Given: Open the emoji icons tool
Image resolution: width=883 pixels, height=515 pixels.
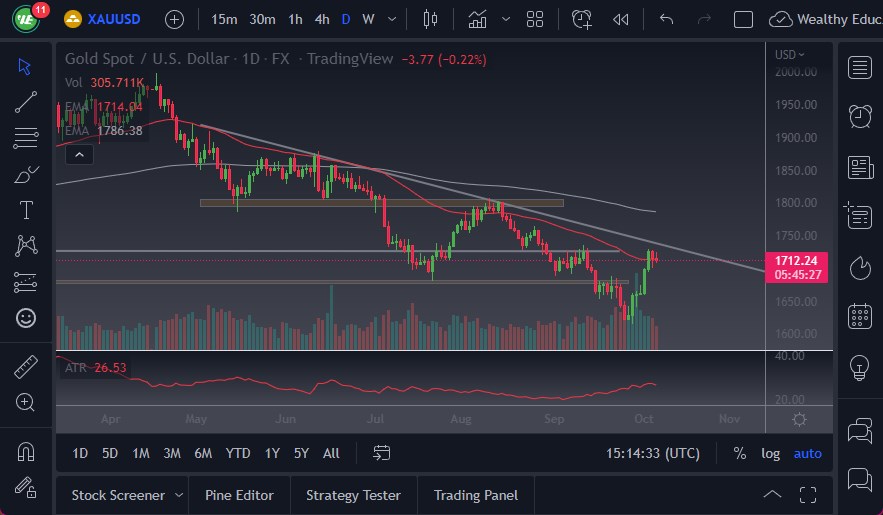Looking at the screenshot, I should coord(26,318).
